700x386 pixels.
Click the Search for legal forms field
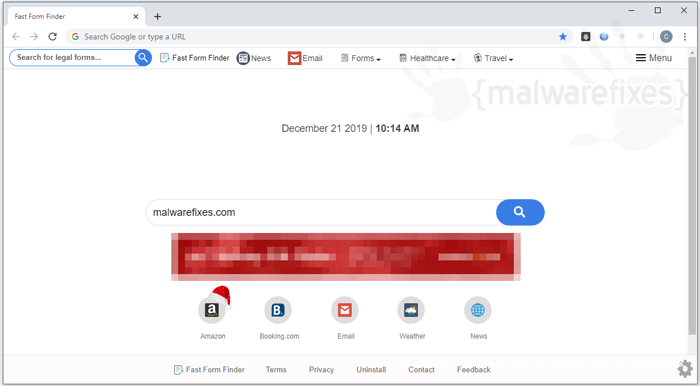tap(72, 58)
